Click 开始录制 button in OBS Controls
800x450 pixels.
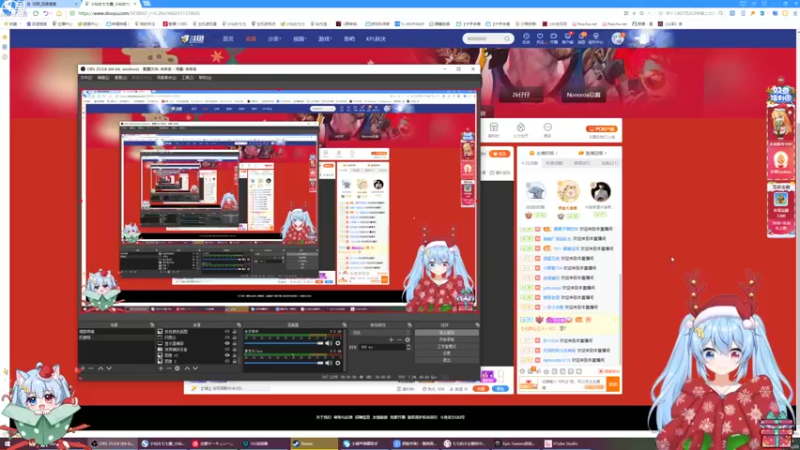click(446, 339)
